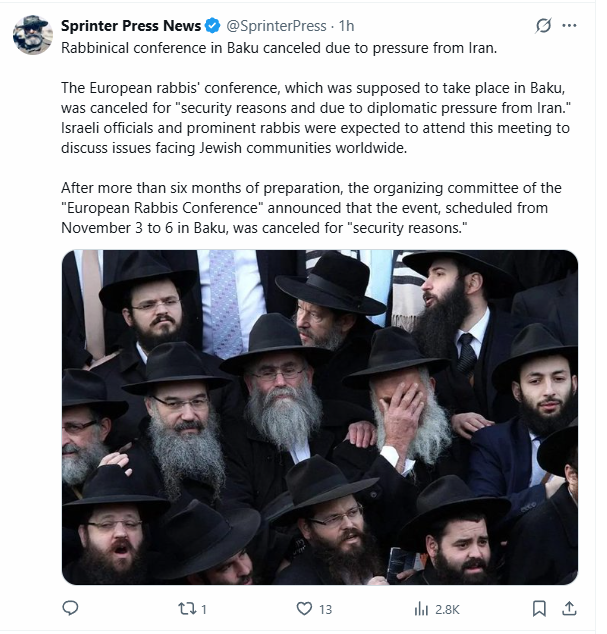This screenshot has width=607, height=634.
Task: Click the paragraph beginning 'The European rabbis' conference'
Action: [316, 118]
